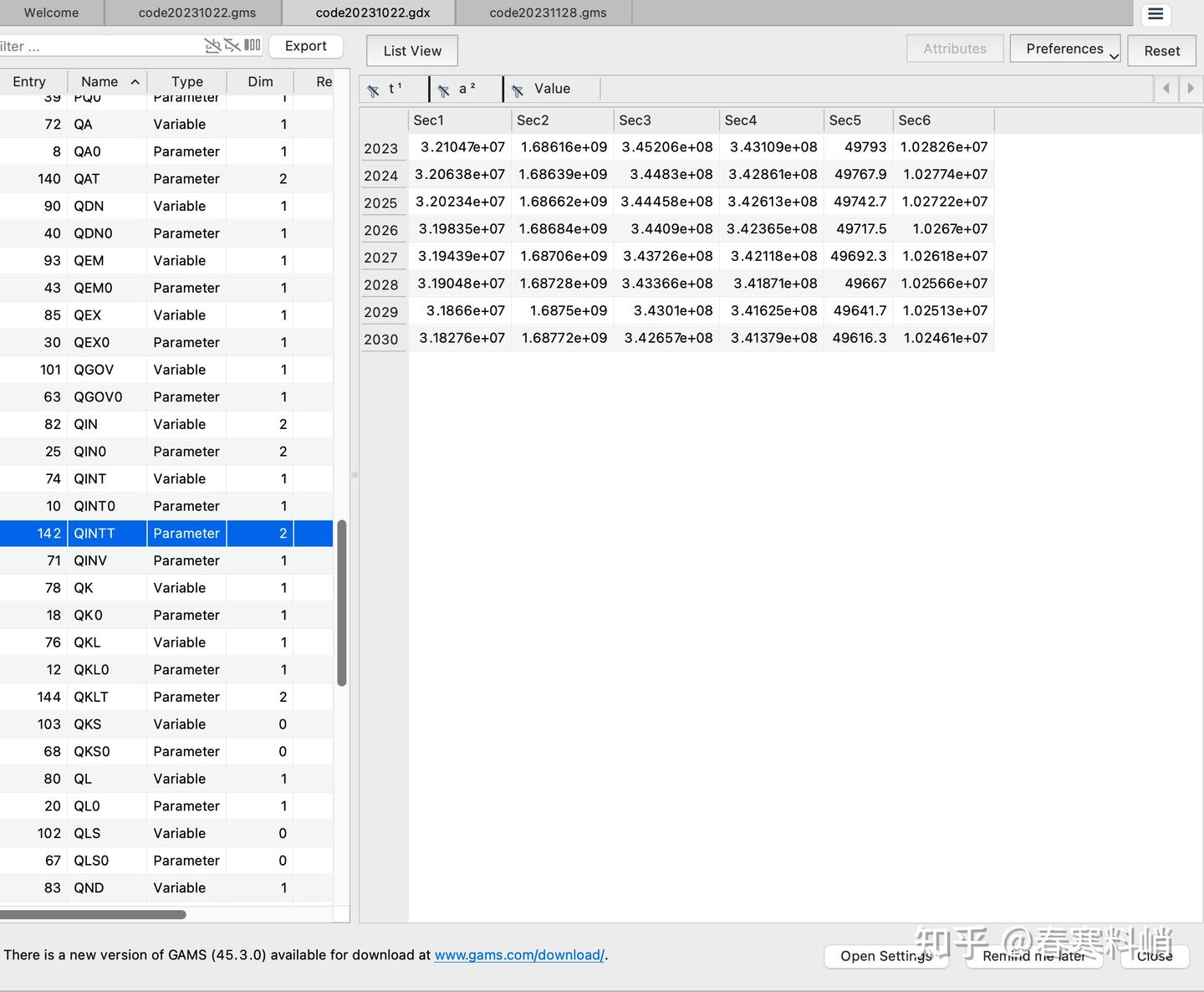This screenshot has width=1204, height=992.
Task: Sort by the Name column header arrow
Action: (x=135, y=82)
